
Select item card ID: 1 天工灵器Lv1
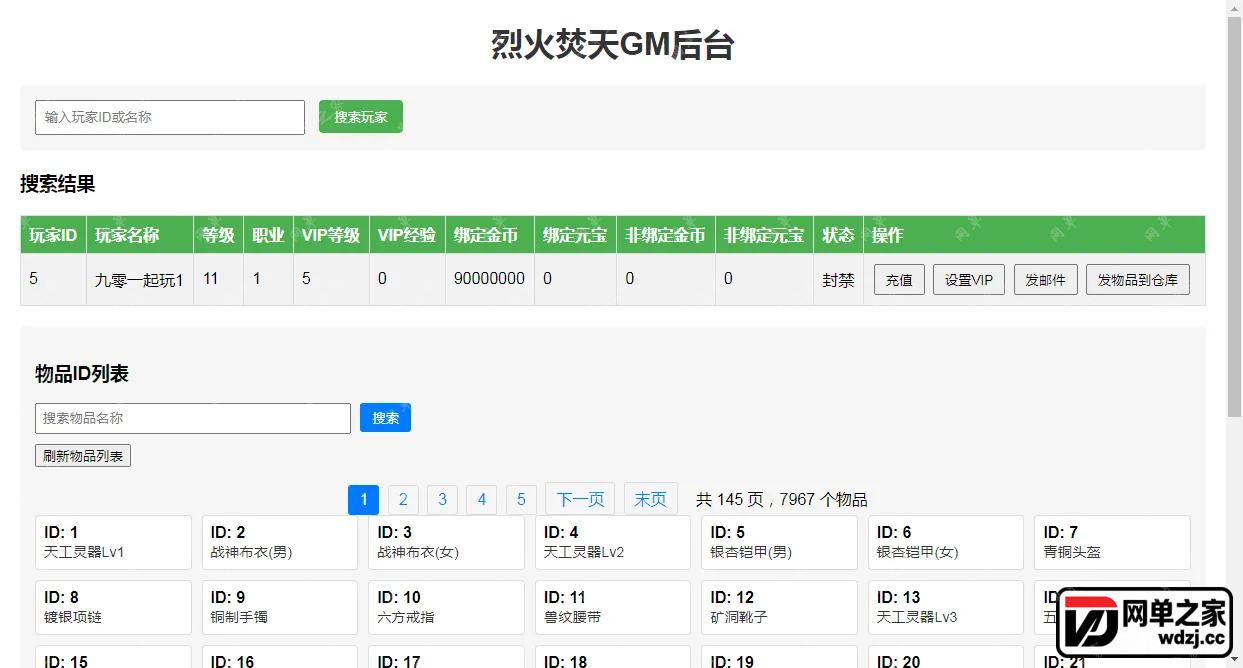coord(113,542)
